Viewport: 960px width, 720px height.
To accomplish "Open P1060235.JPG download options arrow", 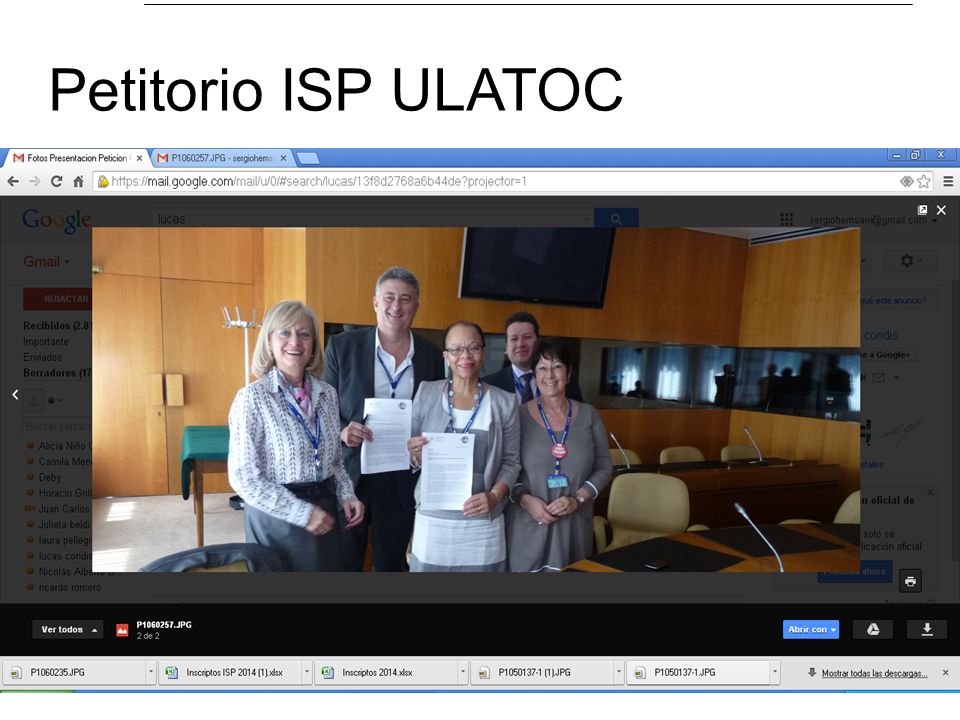I will pyautogui.click(x=151, y=672).
